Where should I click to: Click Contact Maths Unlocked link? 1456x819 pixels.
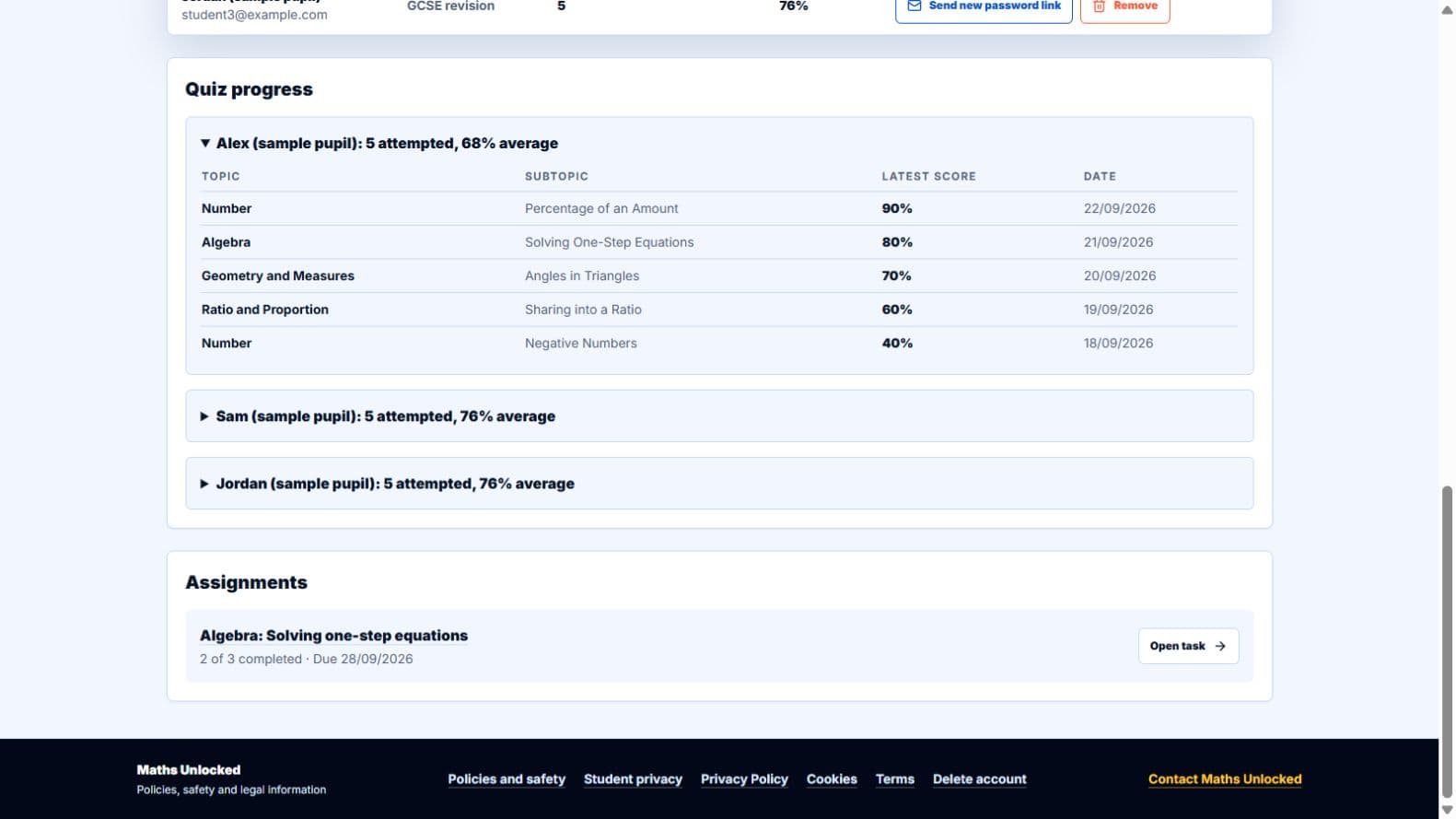tap(1225, 779)
